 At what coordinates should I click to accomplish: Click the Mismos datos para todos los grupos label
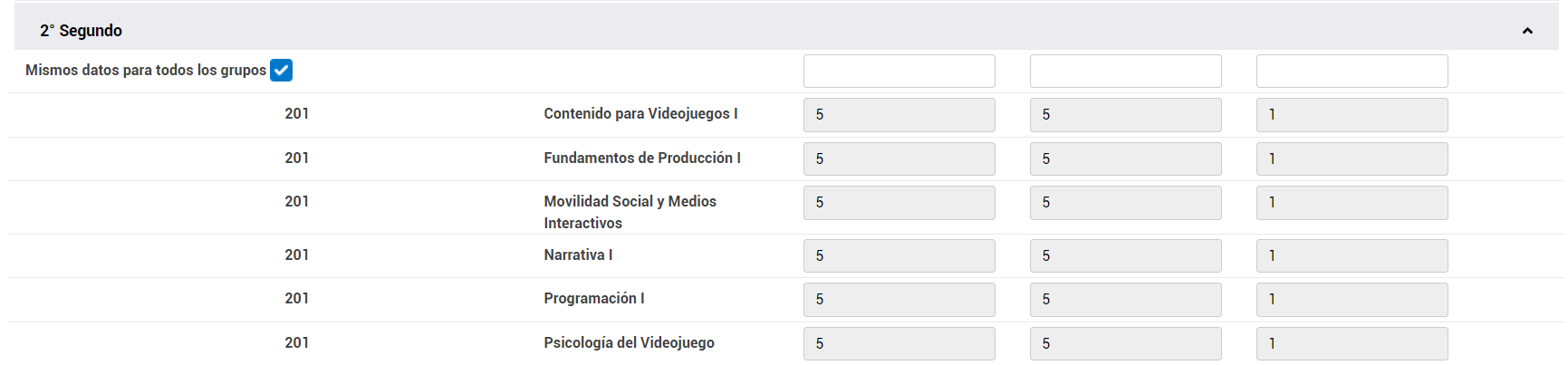146,71
